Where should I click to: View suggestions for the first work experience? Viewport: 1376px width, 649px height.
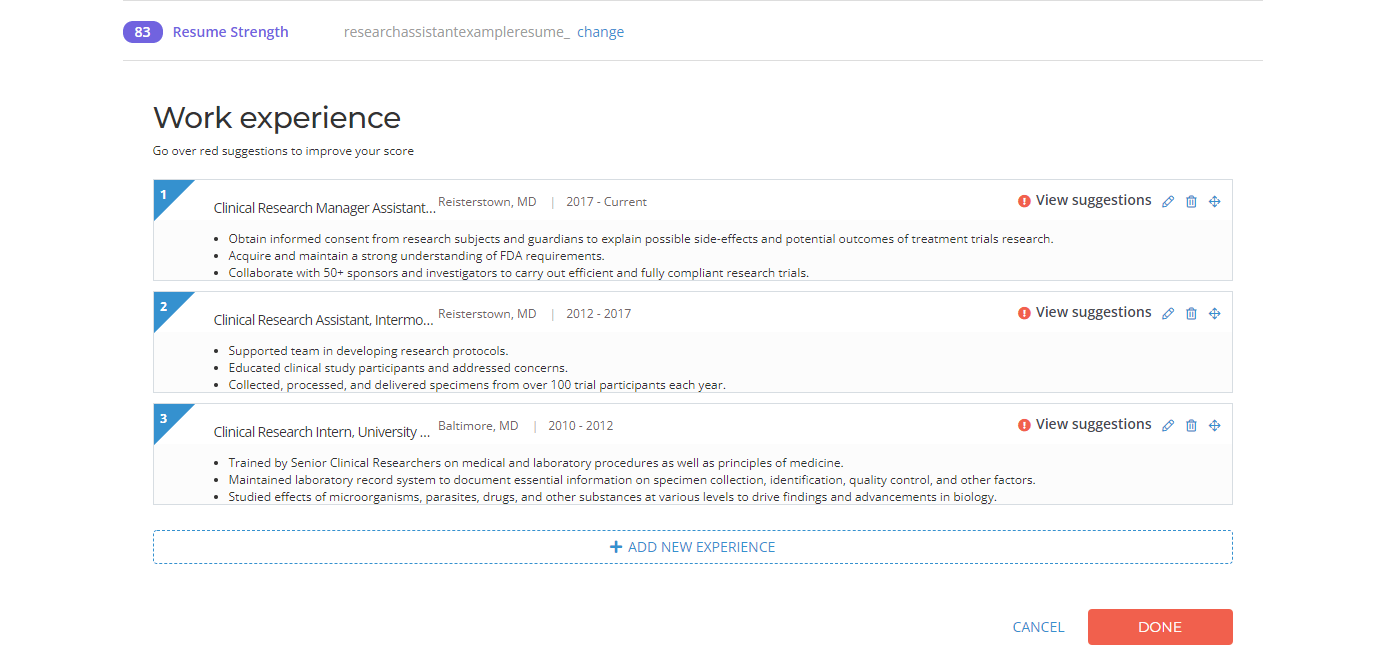(1092, 201)
